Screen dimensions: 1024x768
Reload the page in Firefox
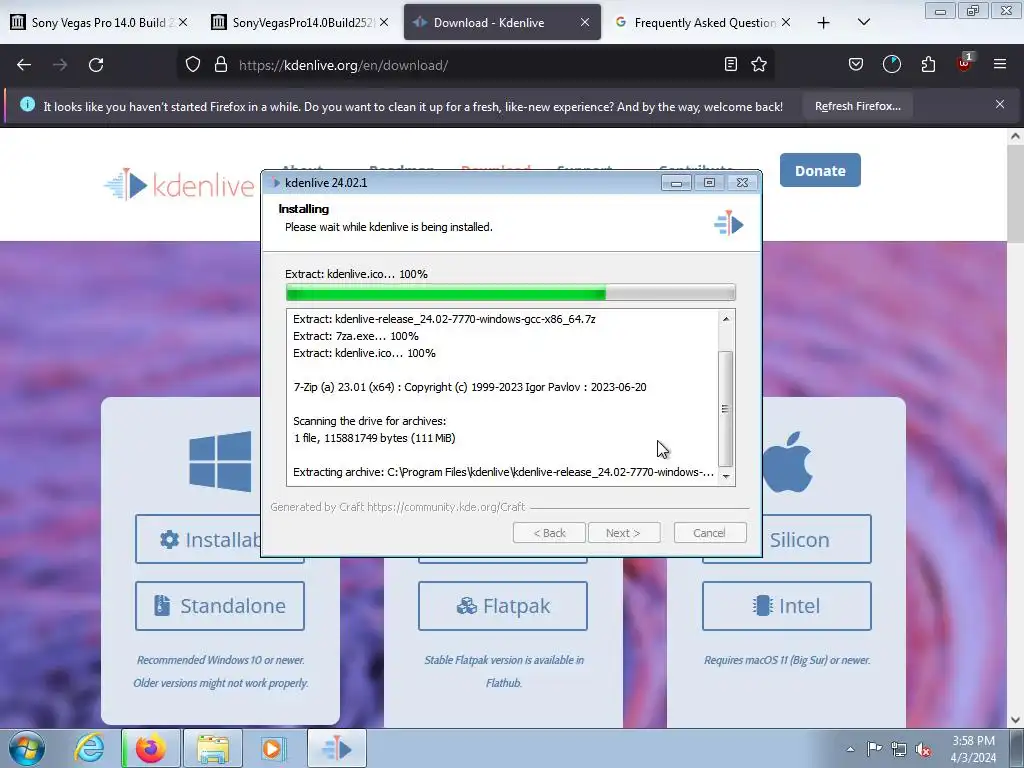click(96, 65)
